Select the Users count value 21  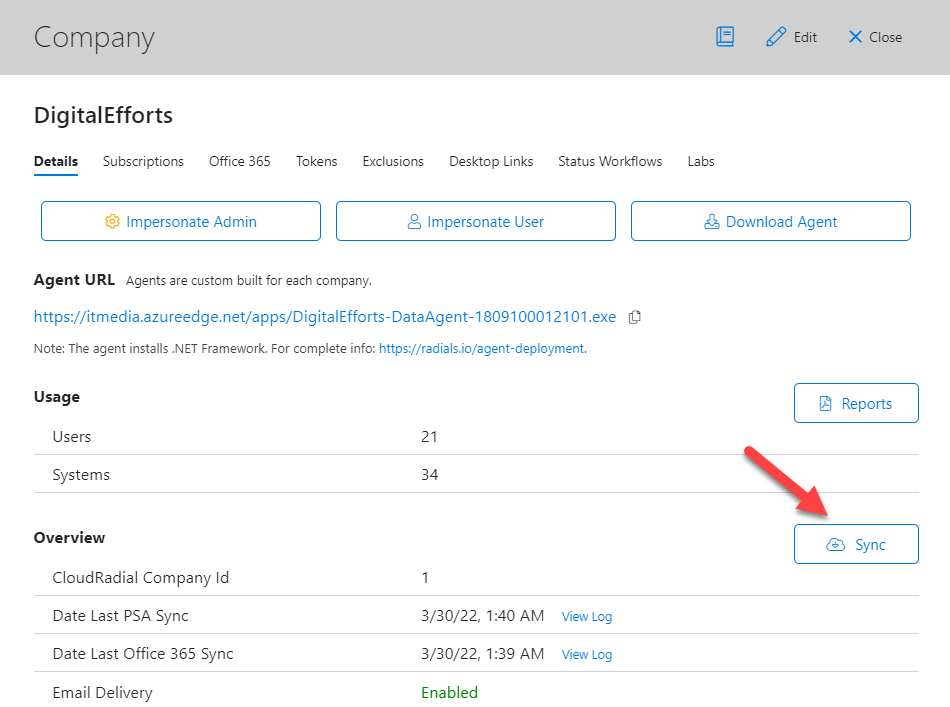pyautogui.click(x=429, y=437)
